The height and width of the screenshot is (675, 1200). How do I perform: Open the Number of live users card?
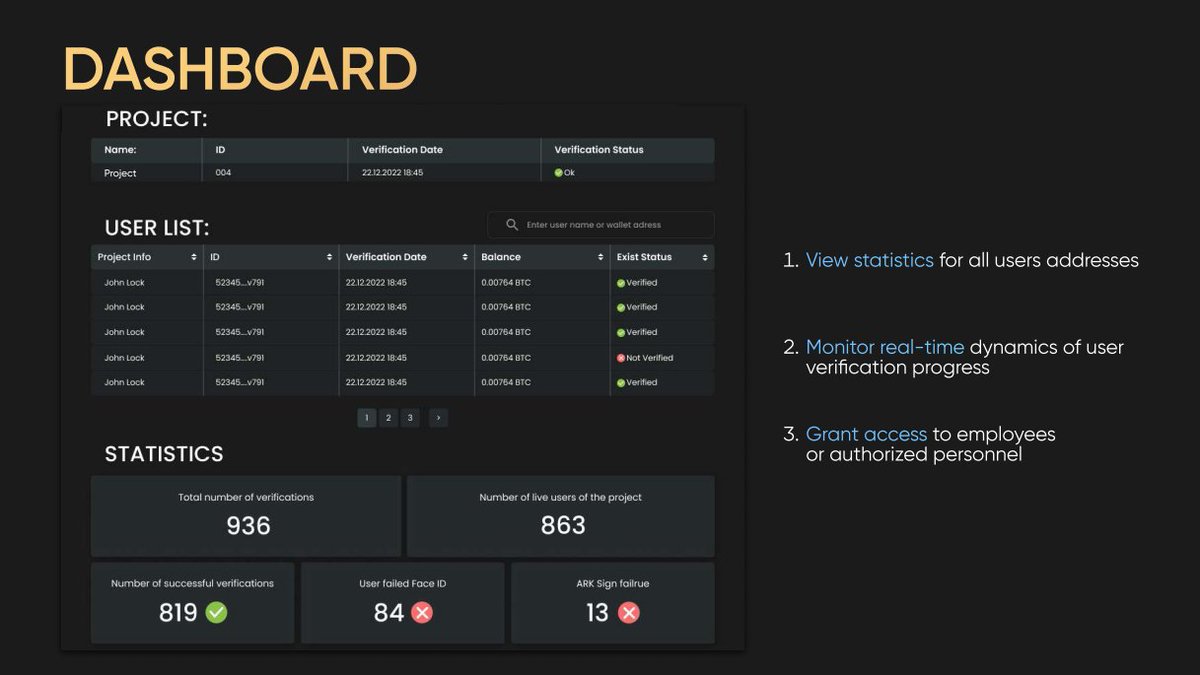pyautogui.click(x=561, y=516)
